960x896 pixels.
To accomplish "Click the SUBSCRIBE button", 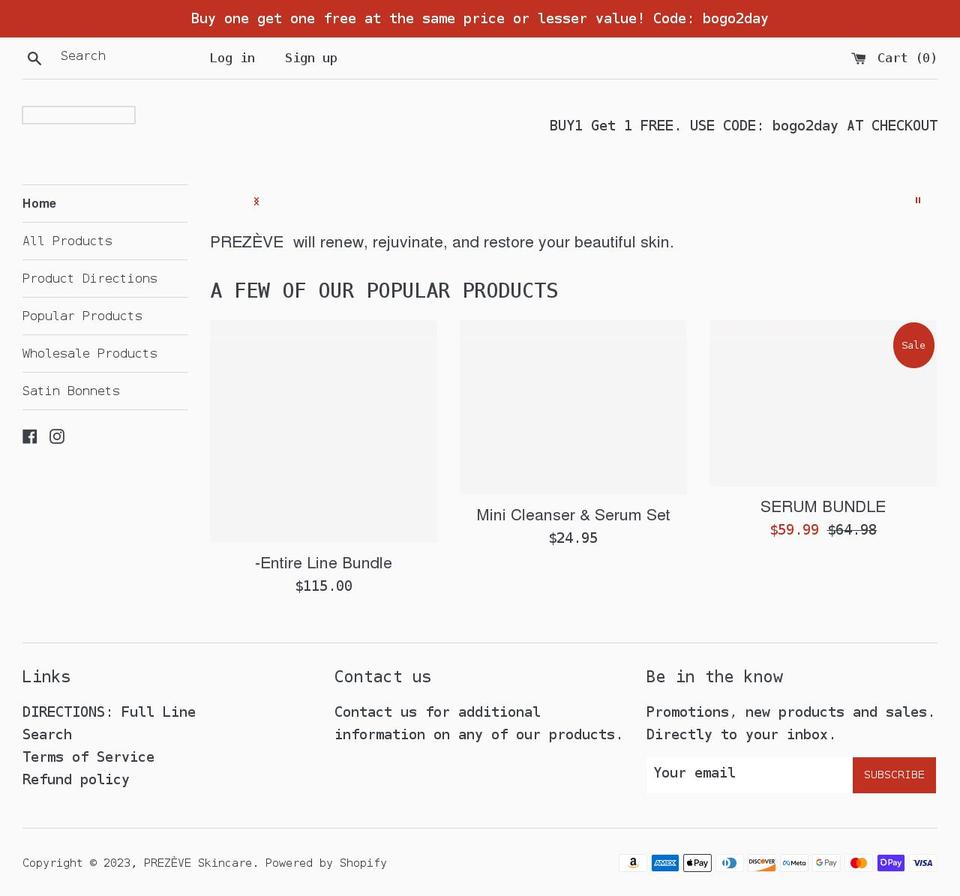I will 893,774.
